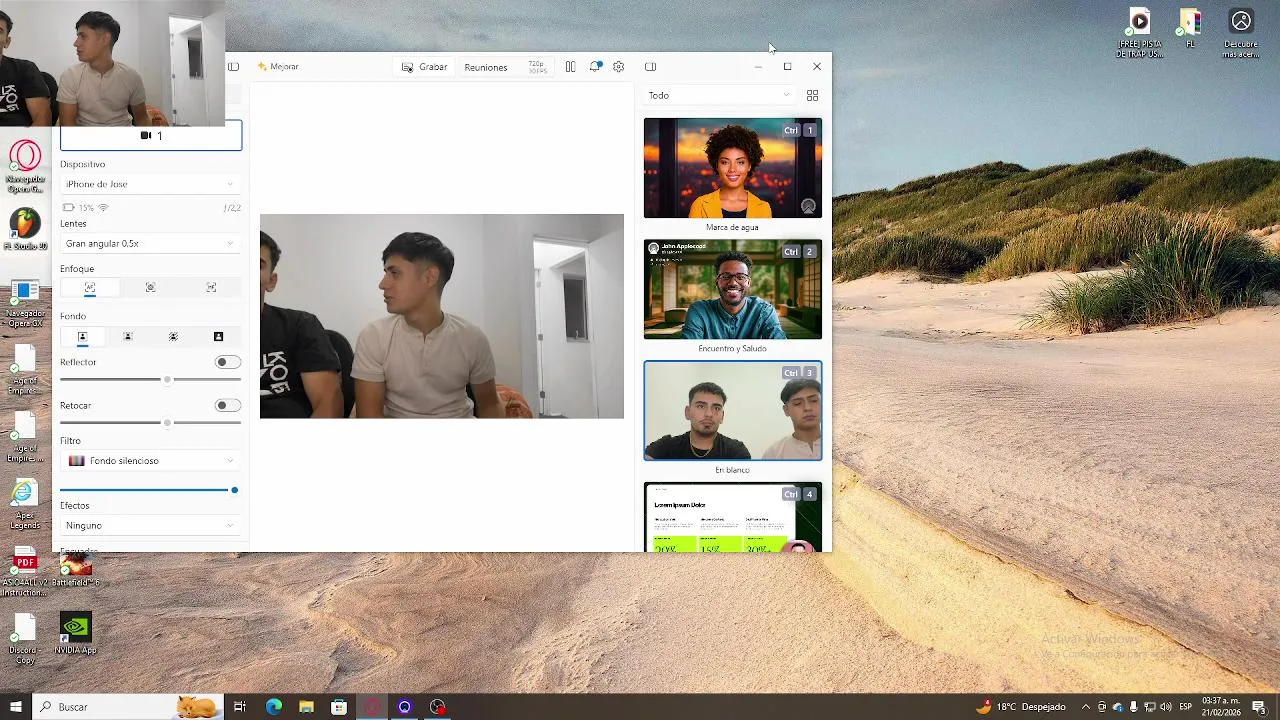Open the weather widget 18°C Despejado
This screenshot has height=720, width=1280.
coord(1020,707)
